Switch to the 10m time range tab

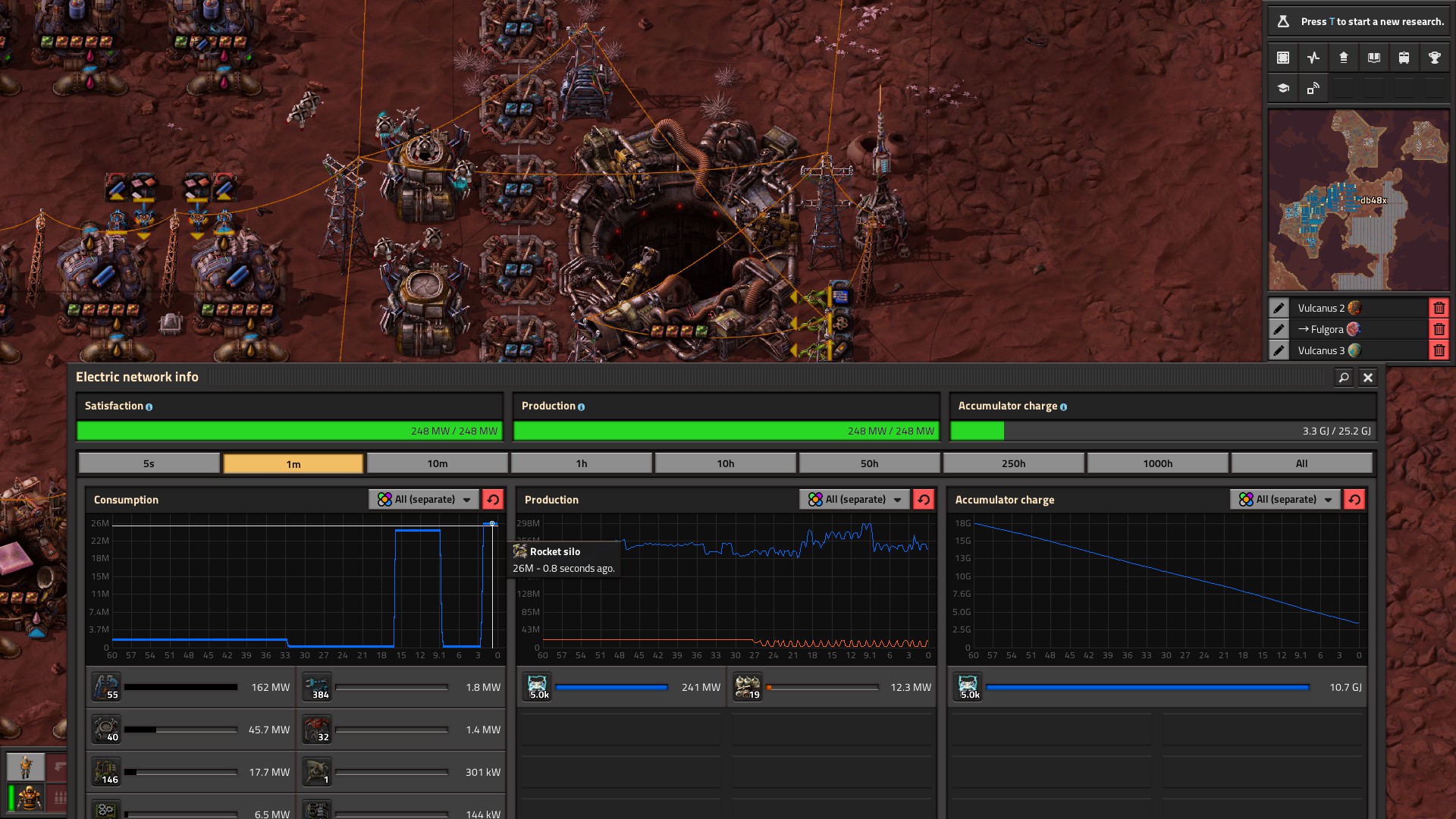tap(437, 463)
